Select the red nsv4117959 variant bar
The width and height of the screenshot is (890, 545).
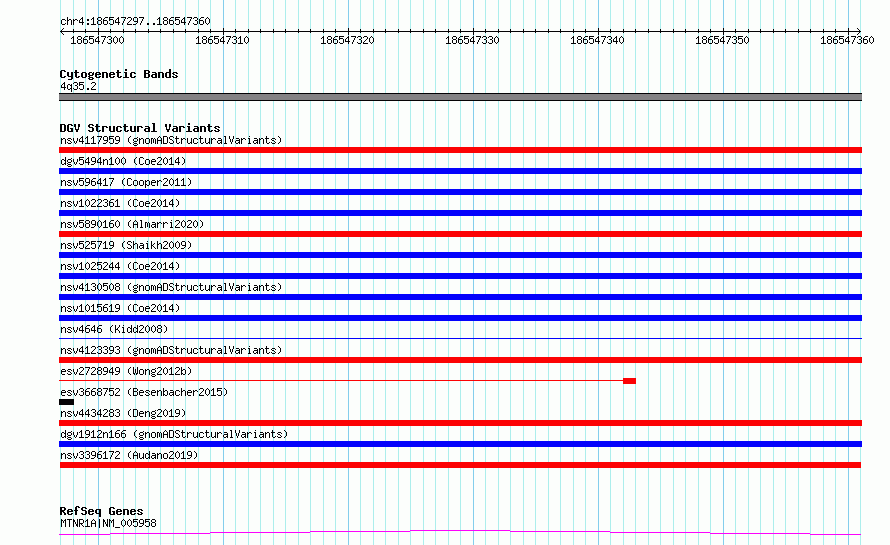460,150
